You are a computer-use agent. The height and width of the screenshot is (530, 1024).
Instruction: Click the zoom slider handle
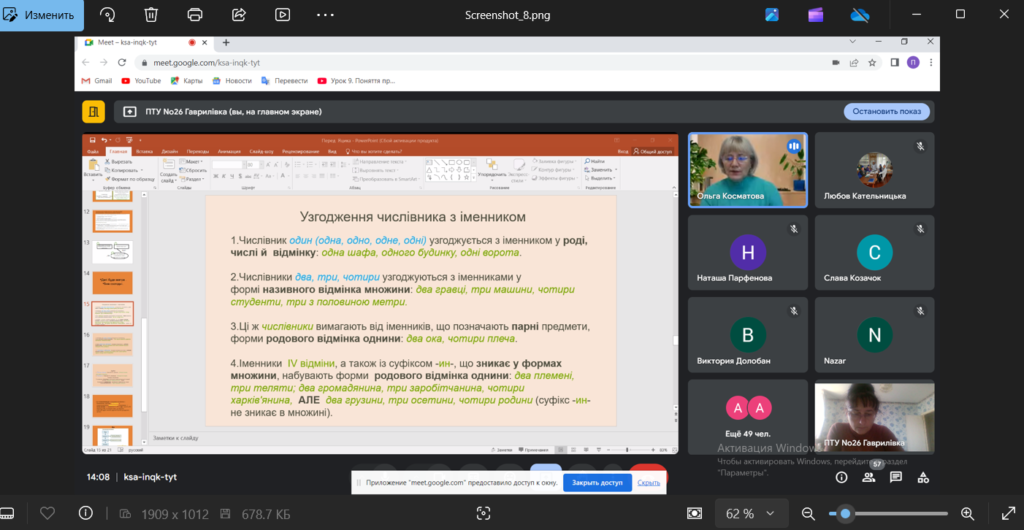pos(845,513)
